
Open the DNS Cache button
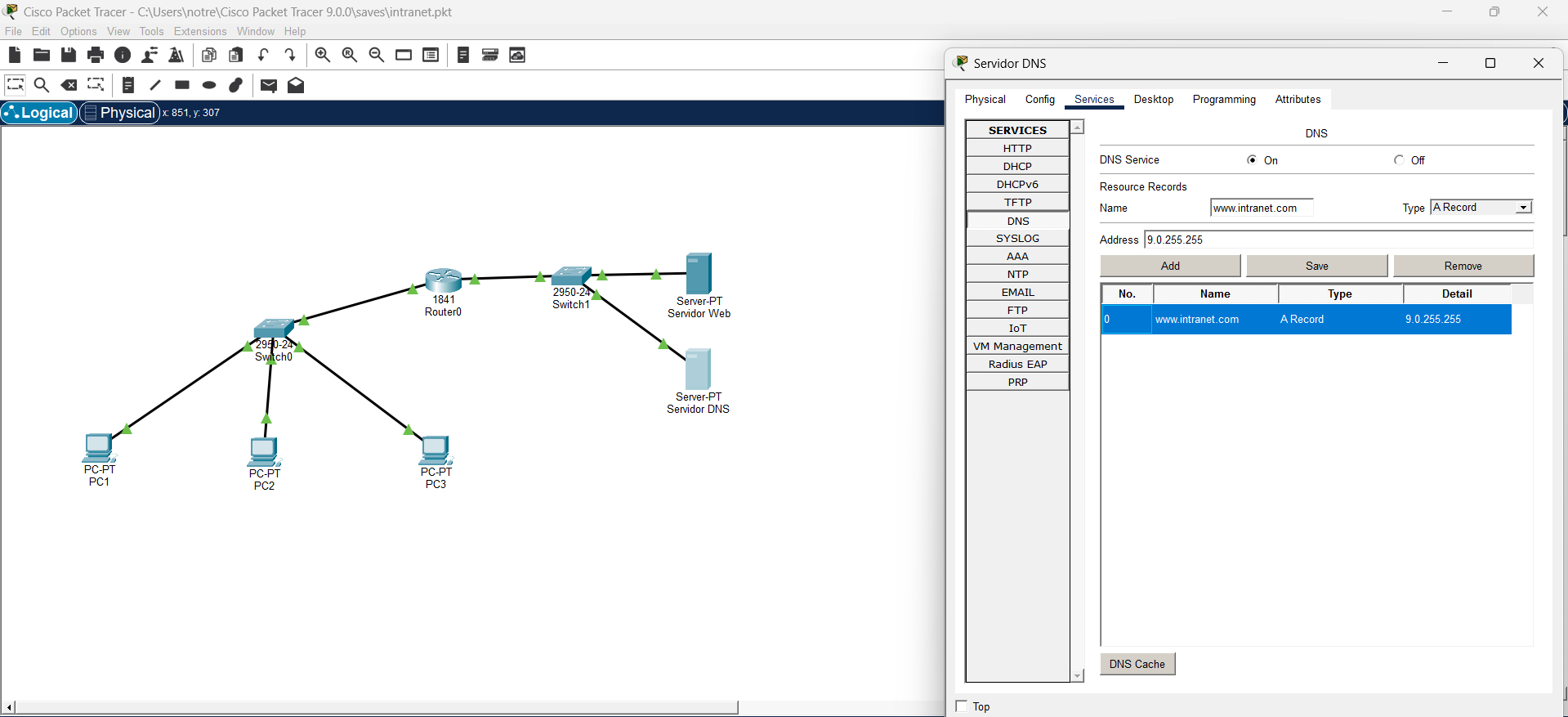(1137, 664)
